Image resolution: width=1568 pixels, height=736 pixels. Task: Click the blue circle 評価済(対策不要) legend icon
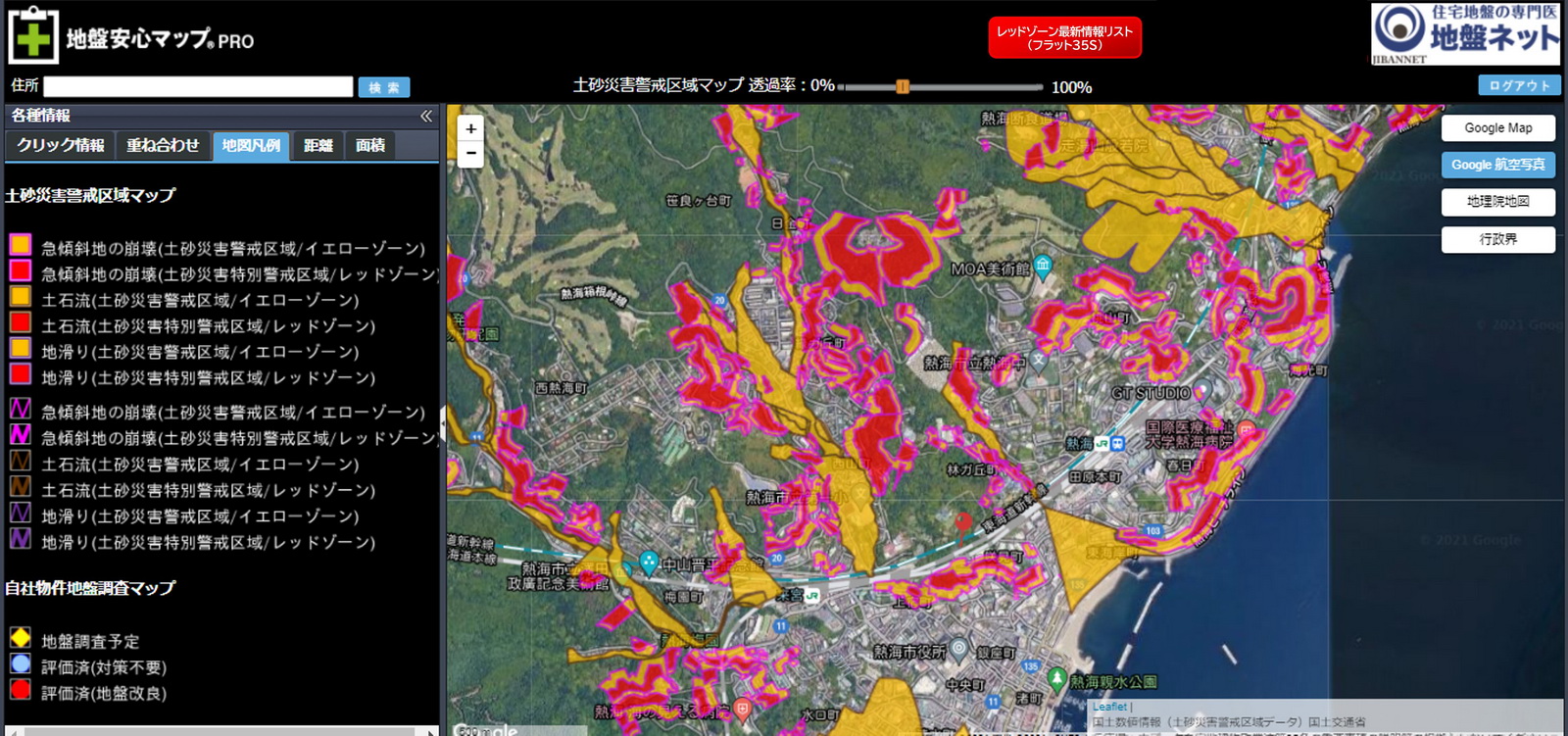pos(21,664)
